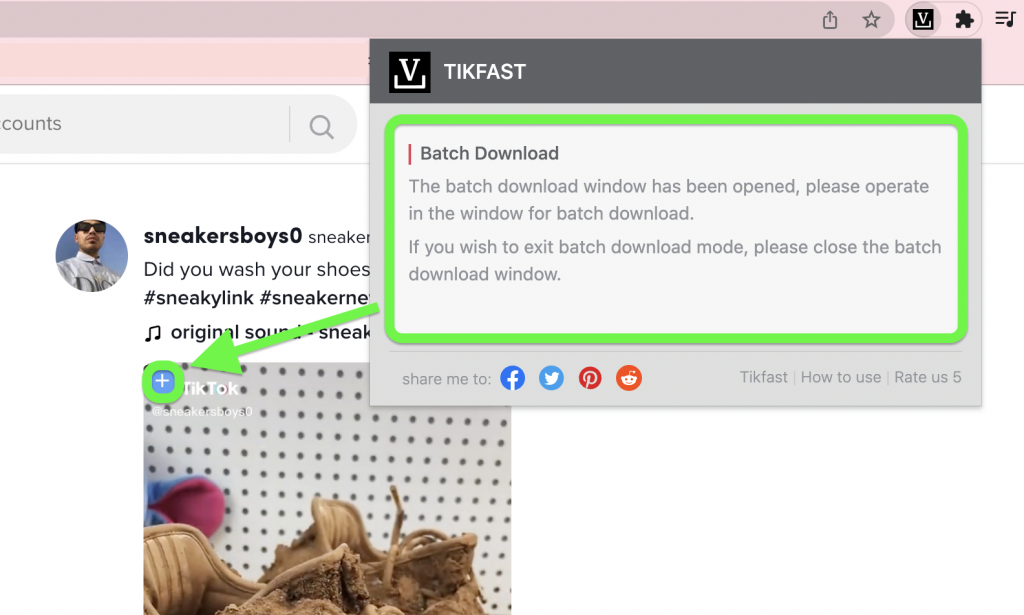Click the blue plus batch-add button on video

[x=163, y=381]
